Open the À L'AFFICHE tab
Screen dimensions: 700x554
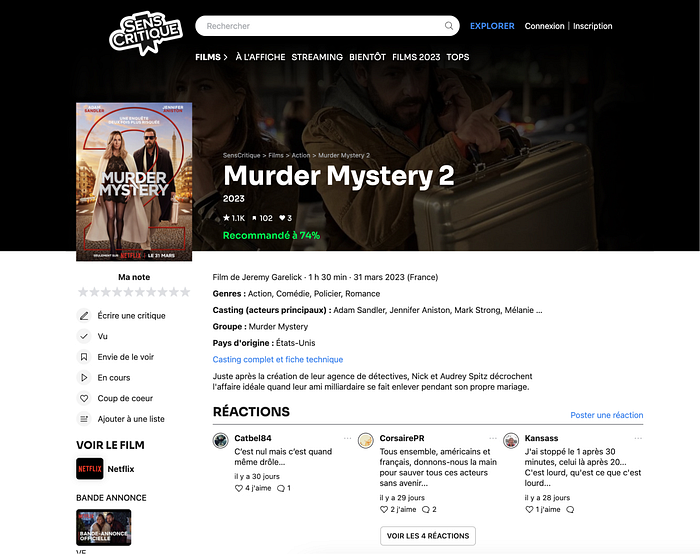[260, 57]
